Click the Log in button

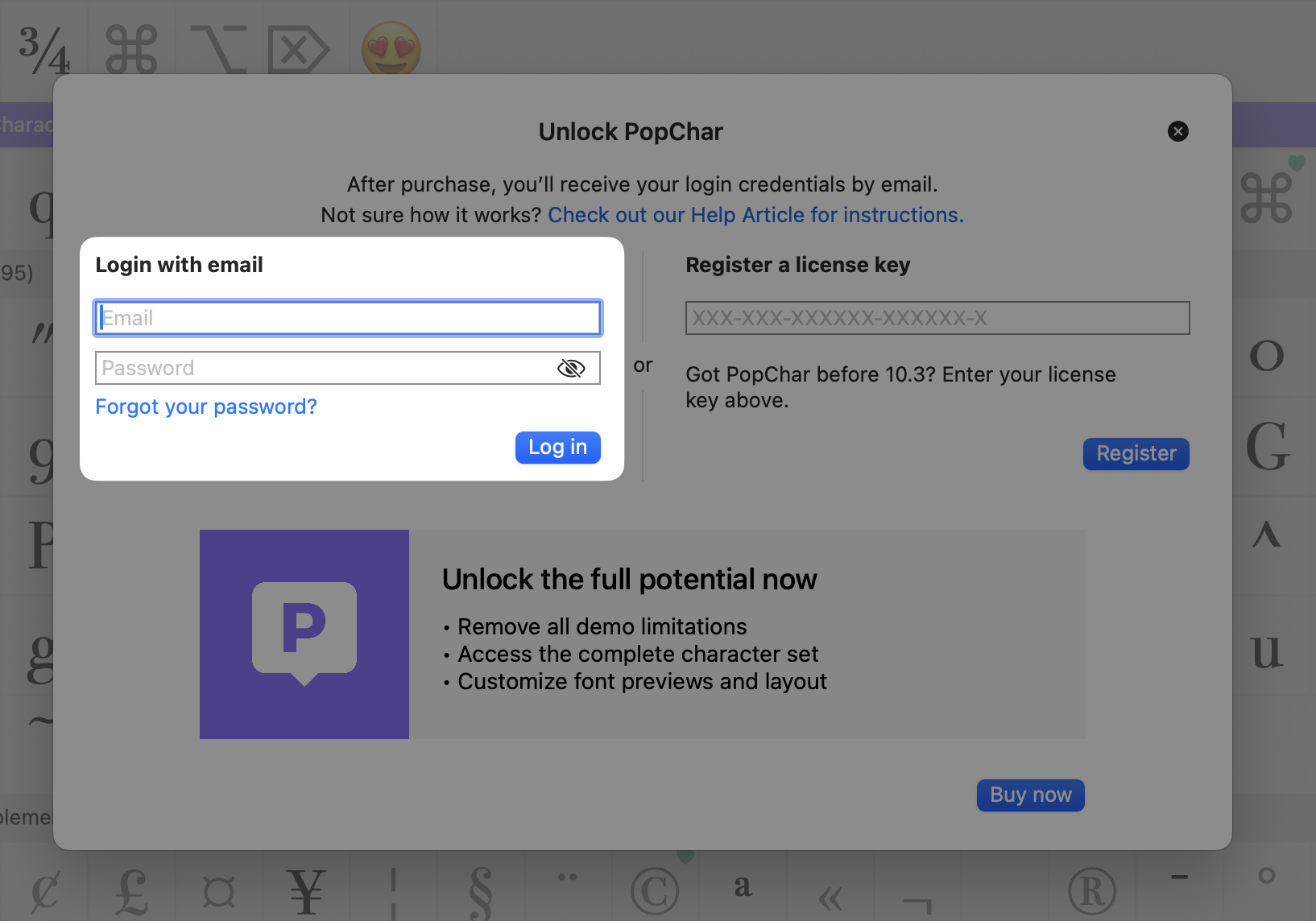557,448
